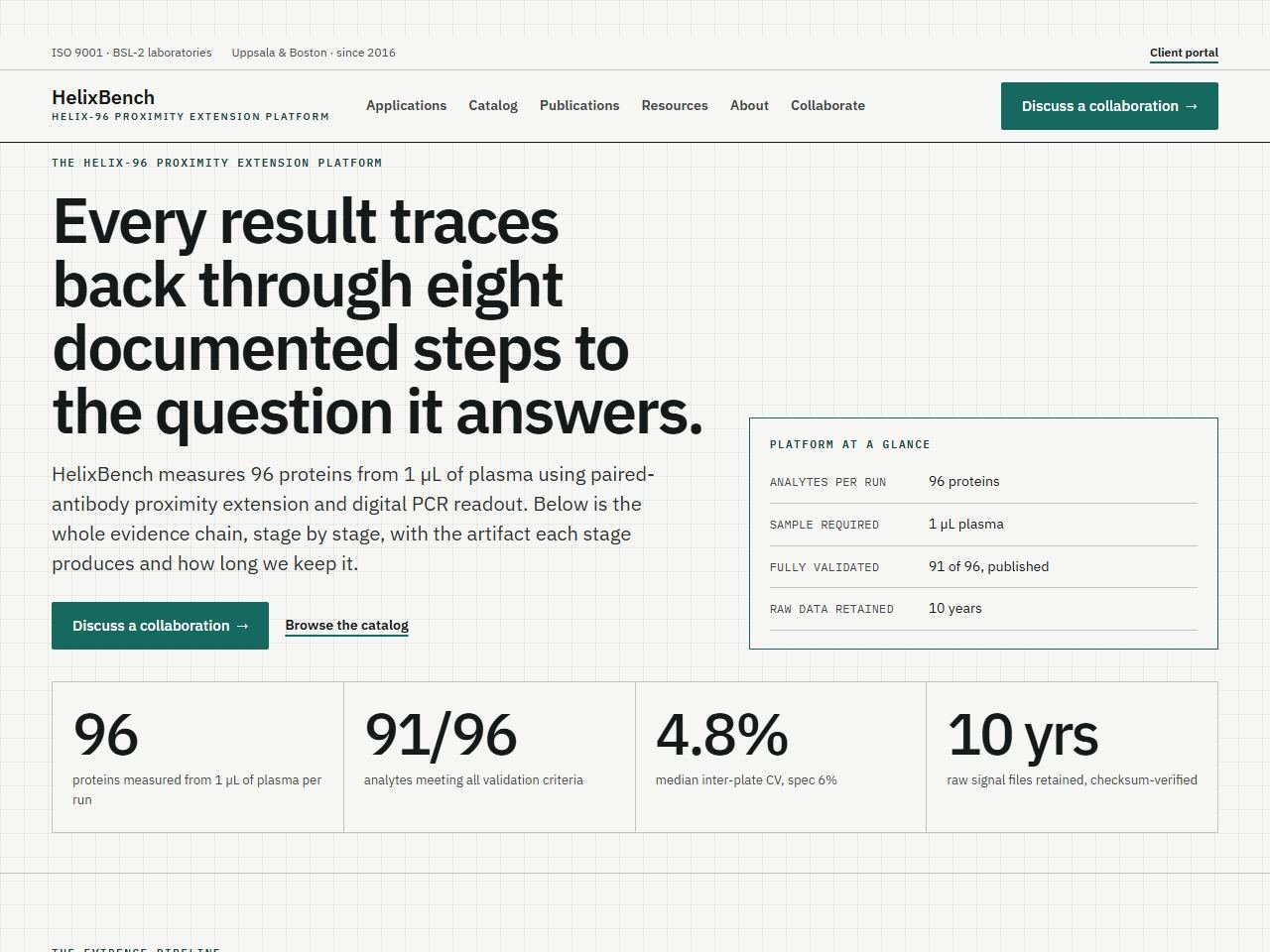Click the '91 of 96, published' value

click(988, 566)
